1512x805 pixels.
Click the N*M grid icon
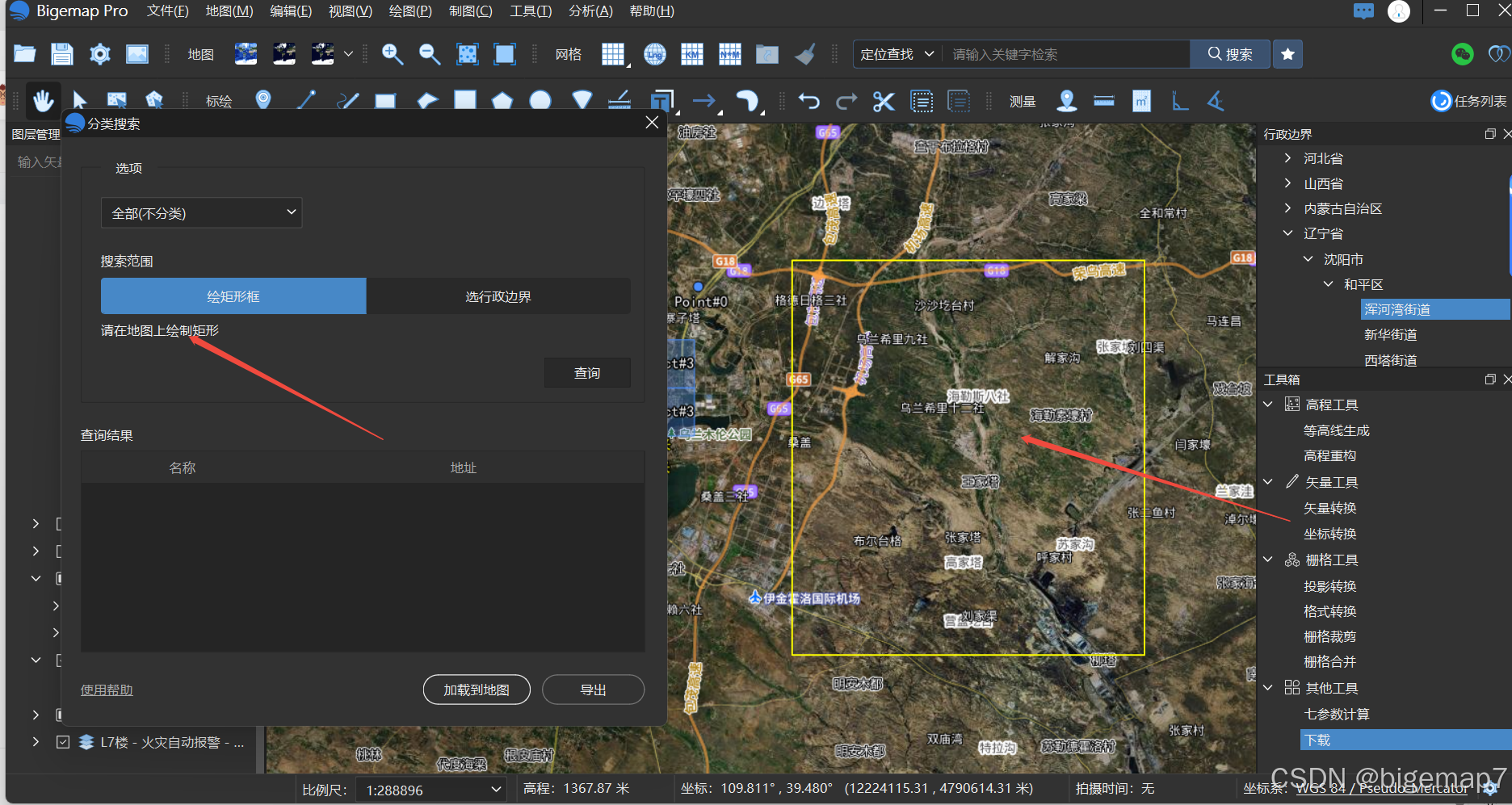730,54
